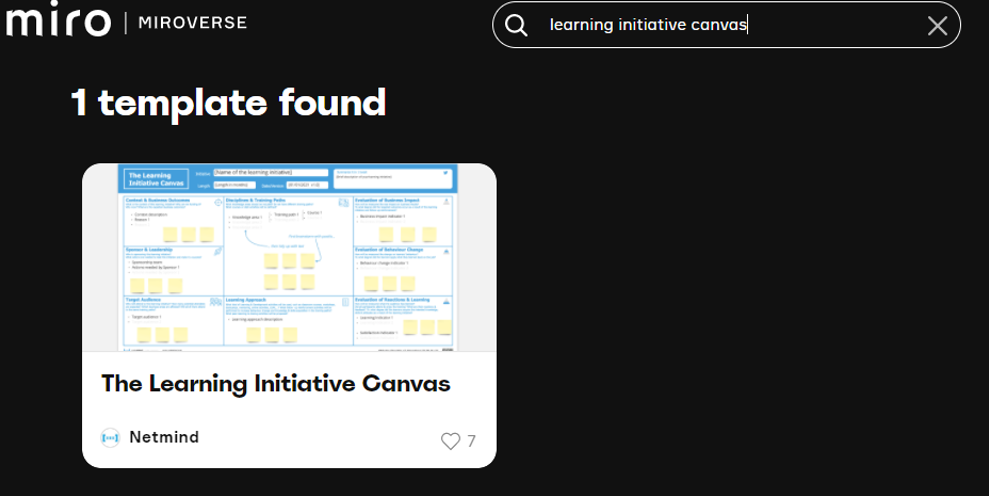Clear the search query with the X icon
The height and width of the screenshot is (496, 989).
tap(937, 26)
